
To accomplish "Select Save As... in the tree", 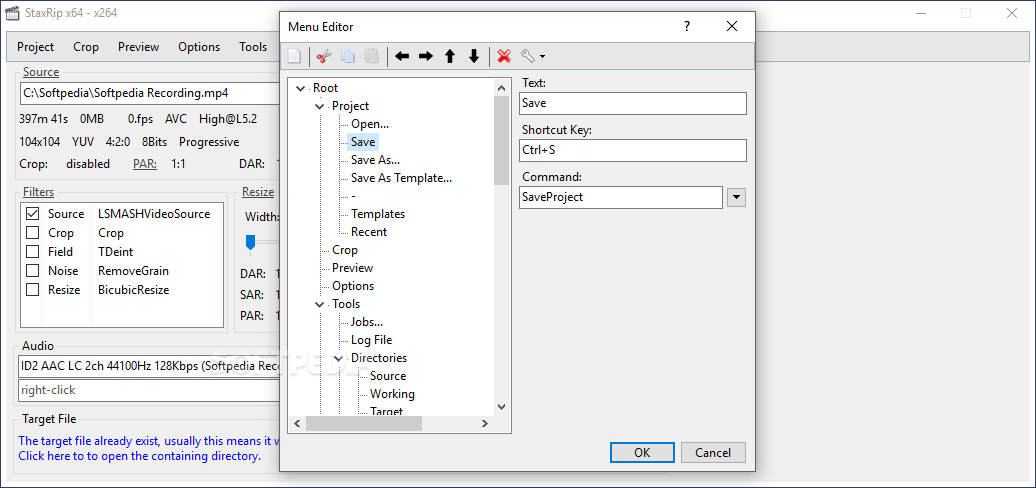I will [x=375, y=160].
